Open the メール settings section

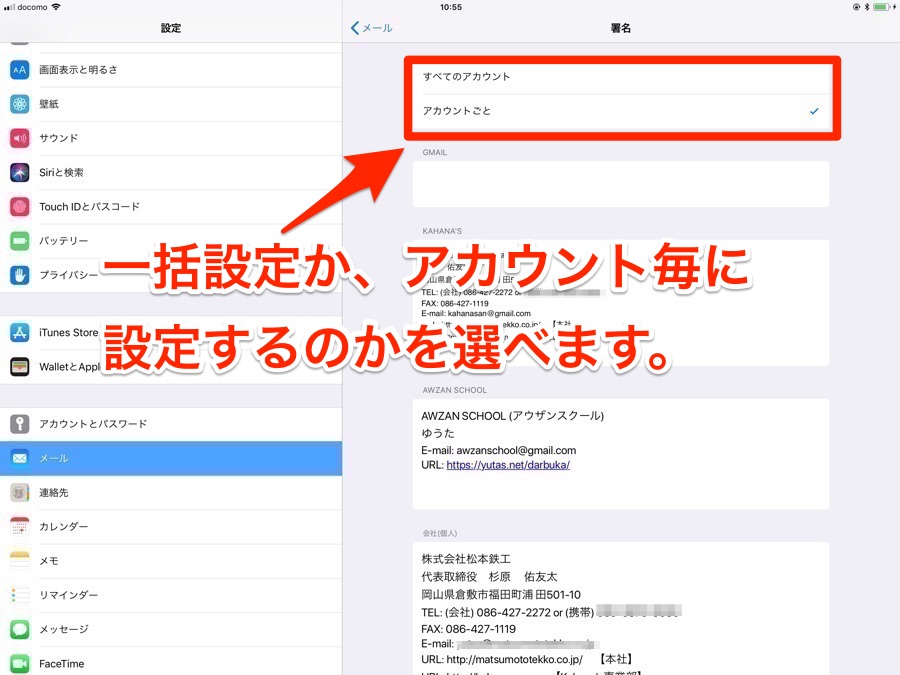coord(170,458)
